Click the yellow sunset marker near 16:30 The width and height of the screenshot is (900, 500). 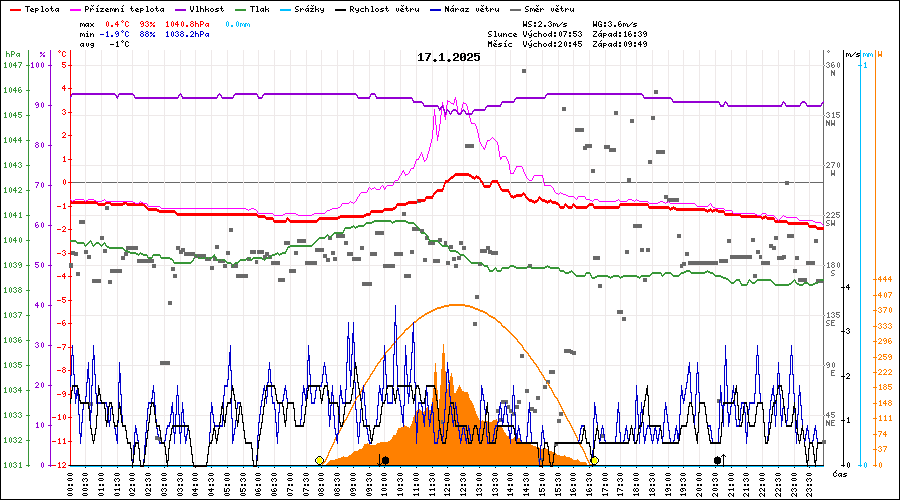click(x=594, y=460)
